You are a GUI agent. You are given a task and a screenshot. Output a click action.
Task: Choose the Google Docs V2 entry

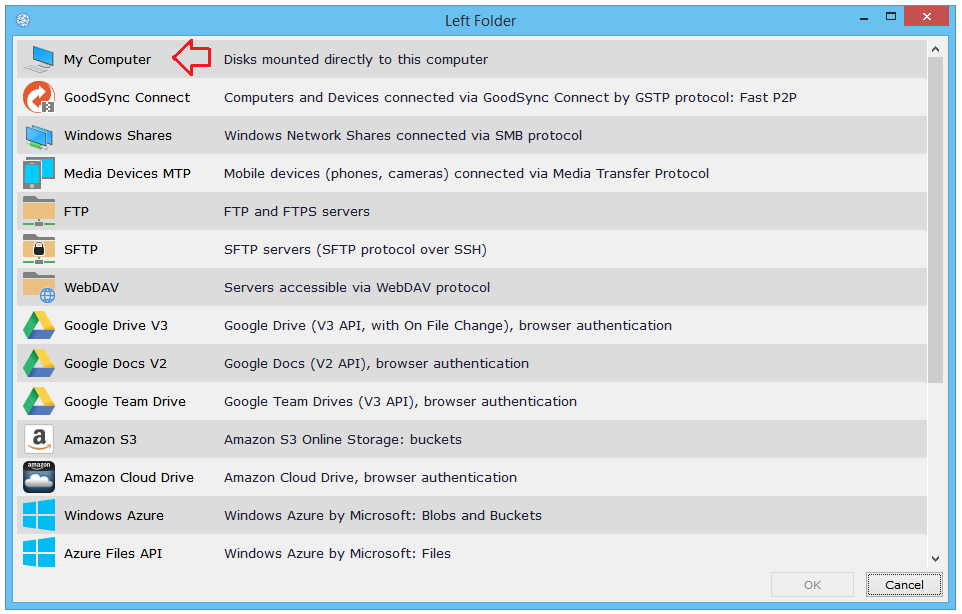point(115,363)
